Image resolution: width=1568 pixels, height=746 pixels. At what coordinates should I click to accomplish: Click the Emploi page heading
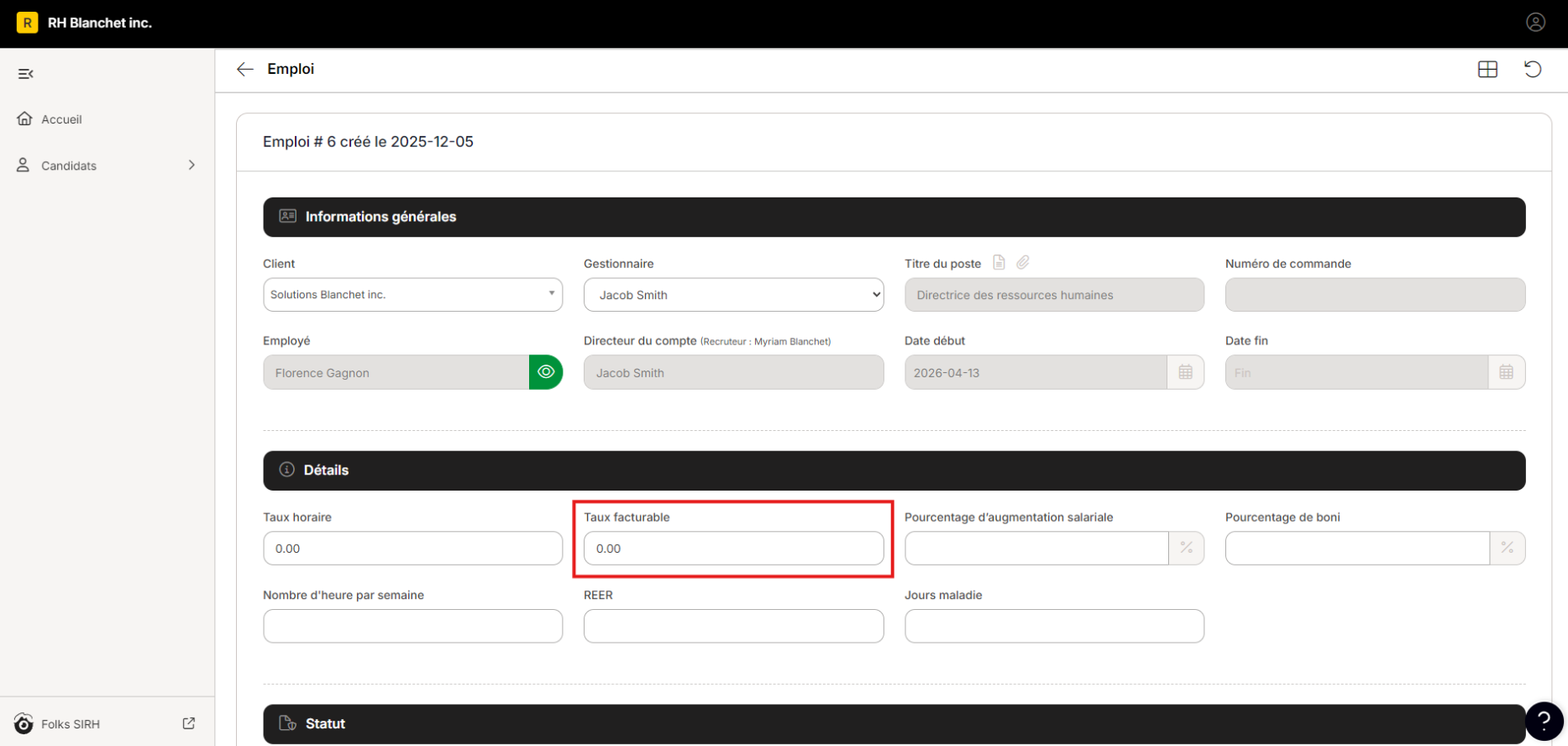[x=291, y=69]
